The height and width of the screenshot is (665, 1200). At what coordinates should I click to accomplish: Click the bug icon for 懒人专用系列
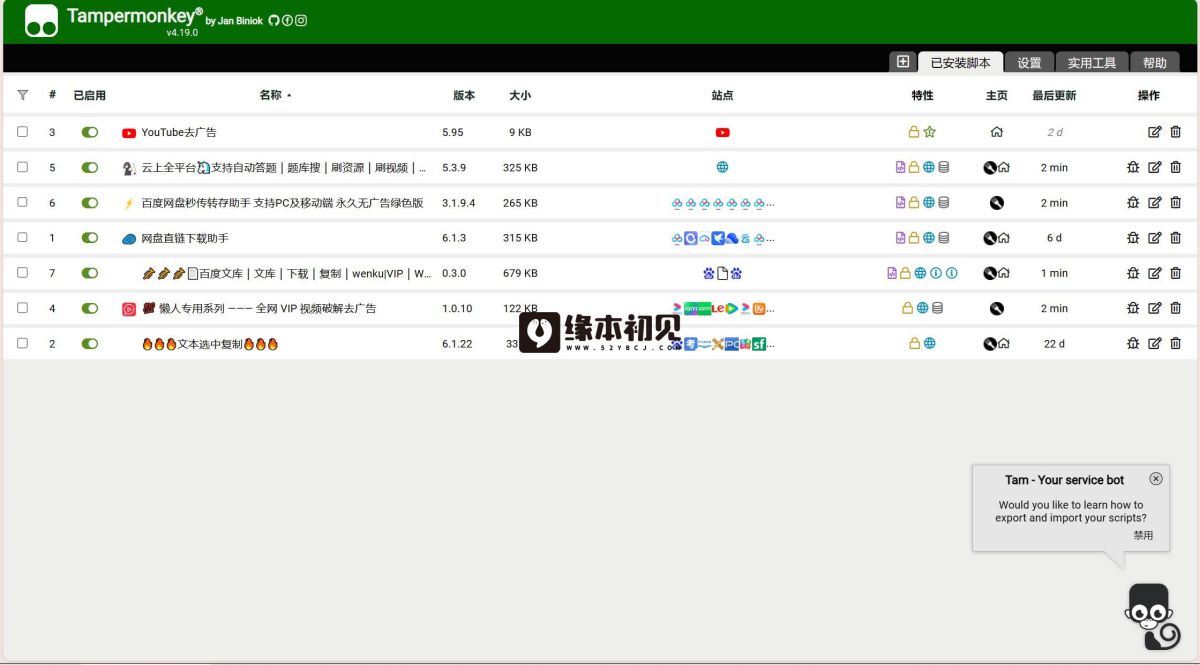(1133, 308)
